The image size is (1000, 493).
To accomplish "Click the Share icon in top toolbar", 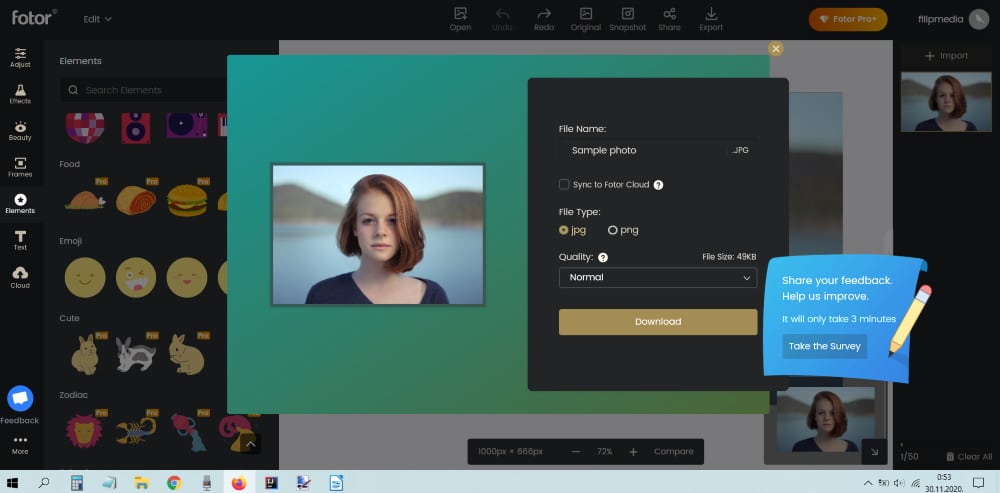I will [669, 18].
